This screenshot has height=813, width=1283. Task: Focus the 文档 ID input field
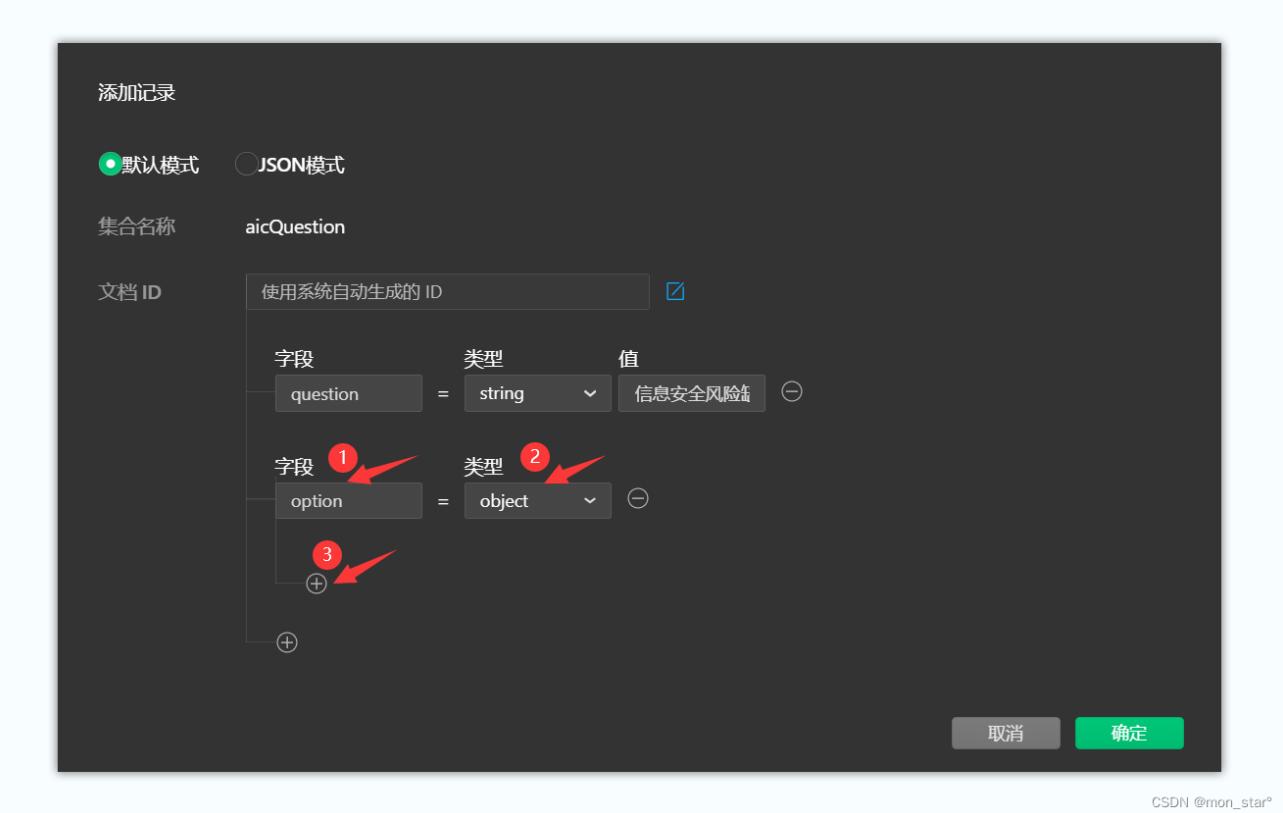coord(447,290)
